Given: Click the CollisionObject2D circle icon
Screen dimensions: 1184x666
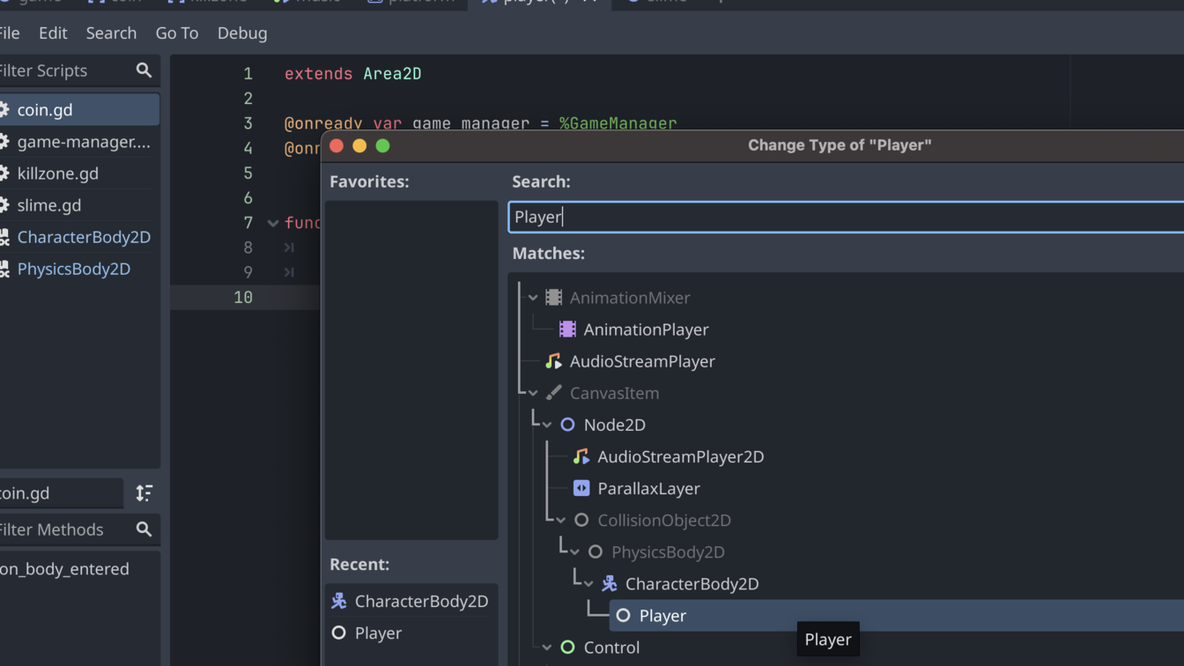Looking at the screenshot, I should tap(581, 520).
